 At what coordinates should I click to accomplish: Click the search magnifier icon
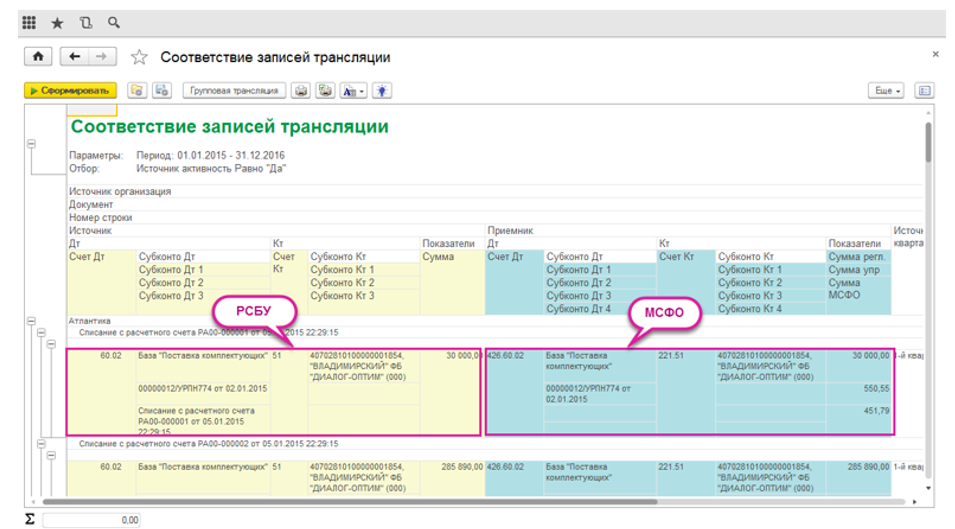coord(113,22)
